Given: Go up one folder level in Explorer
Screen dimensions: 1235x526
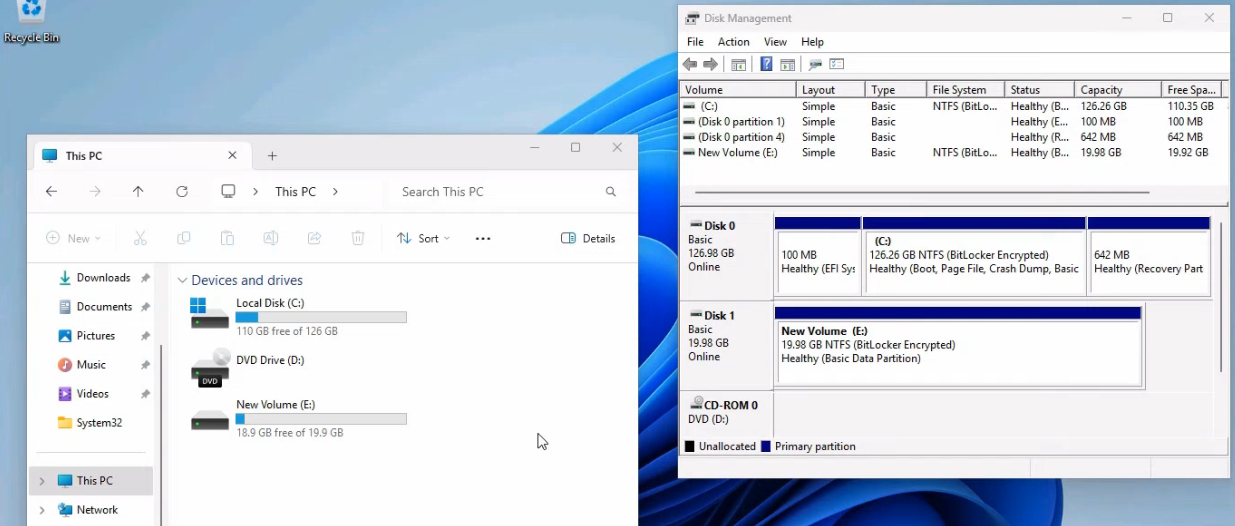Looking at the screenshot, I should (x=138, y=191).
